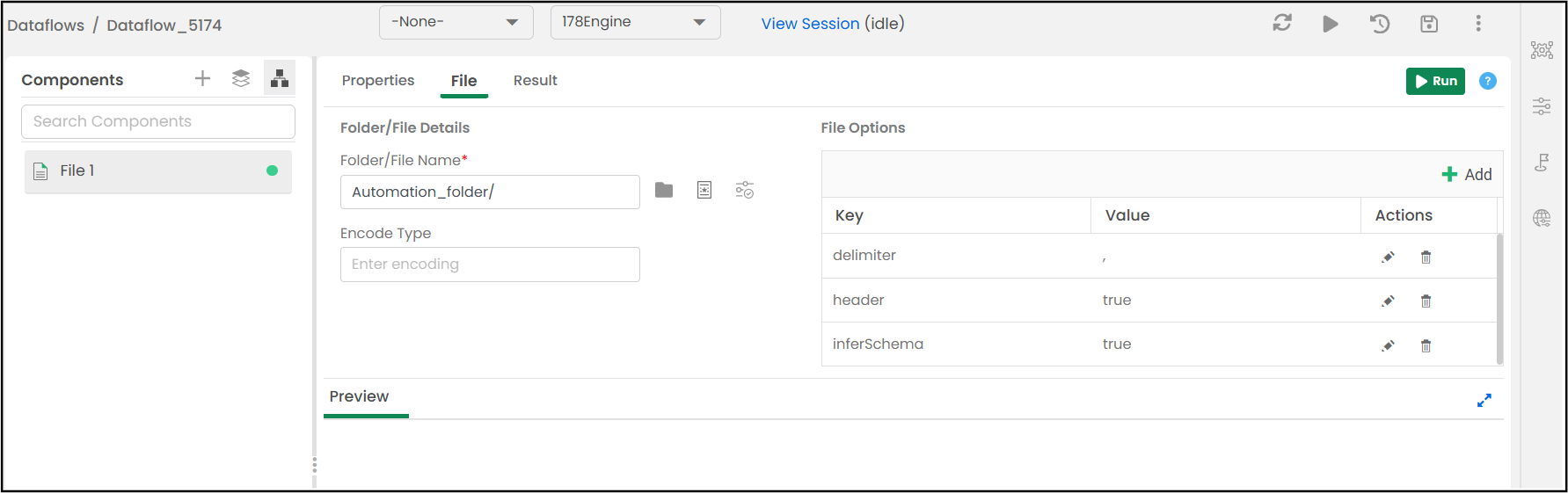Delete the inferSchema option row
This screenshot has width=1568, height=493.
click(1426, 346)
